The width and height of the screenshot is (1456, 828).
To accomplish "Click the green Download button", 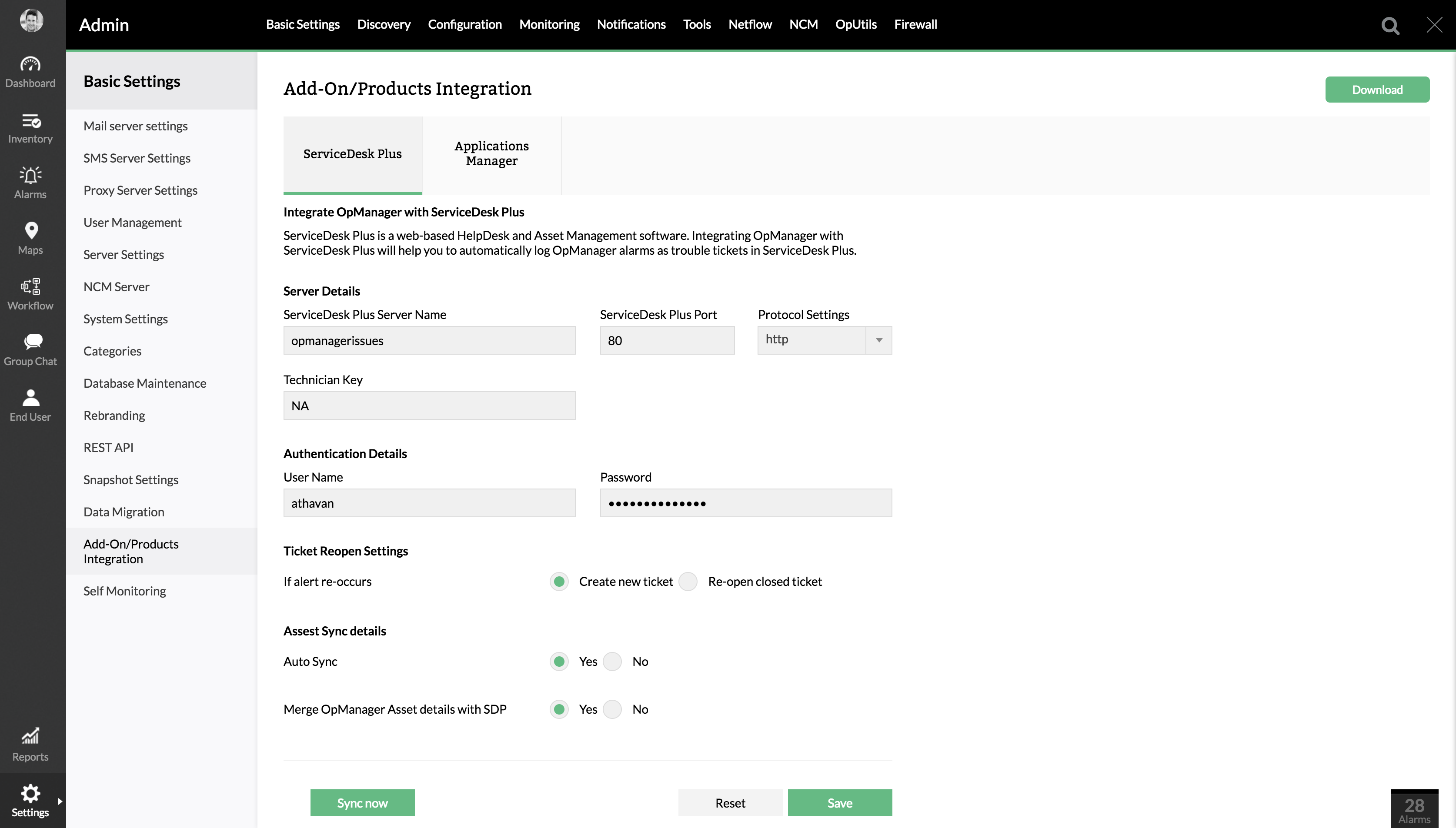I will [1376, 90].
